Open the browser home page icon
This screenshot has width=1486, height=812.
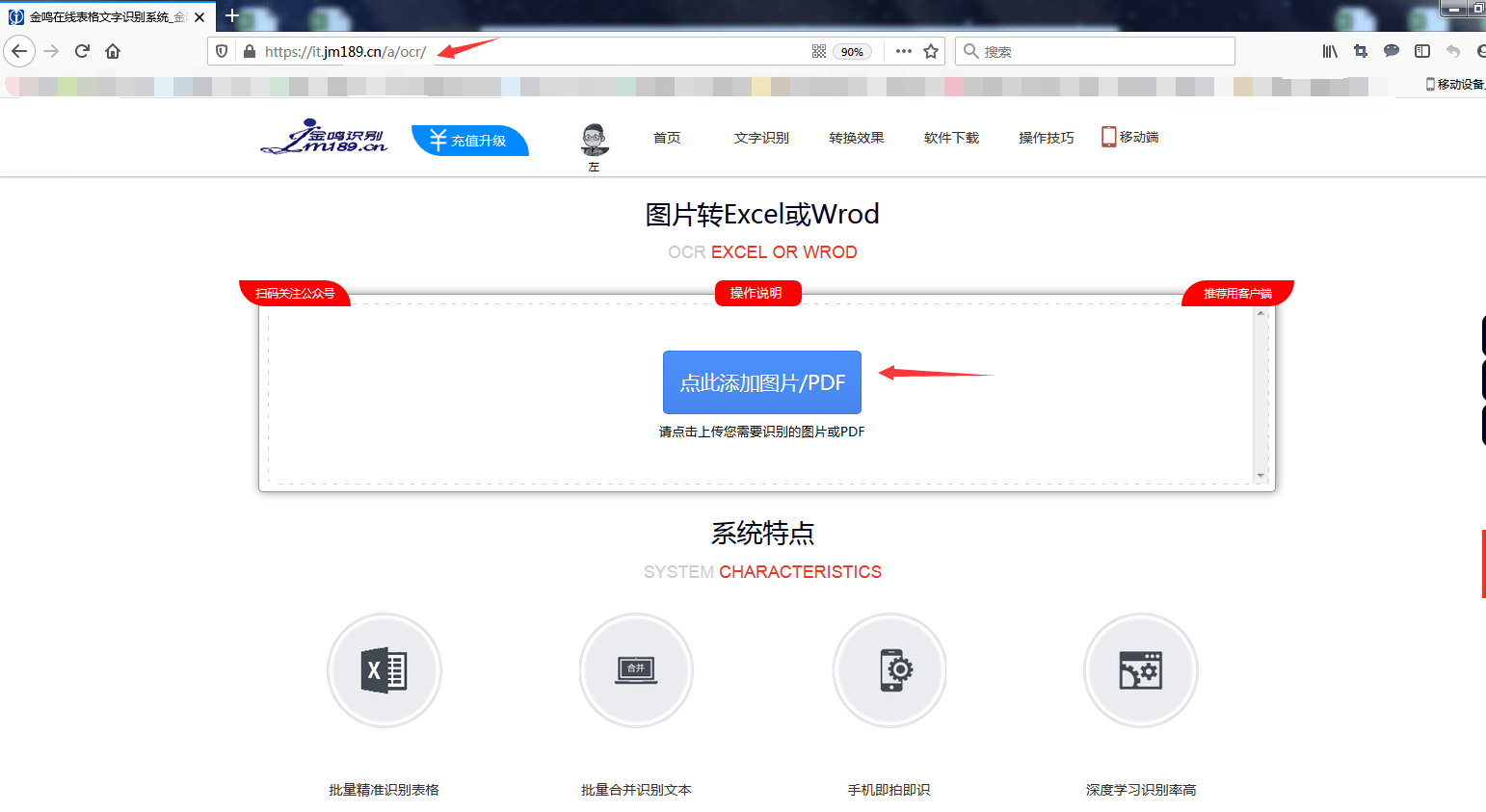coord(113,51)
